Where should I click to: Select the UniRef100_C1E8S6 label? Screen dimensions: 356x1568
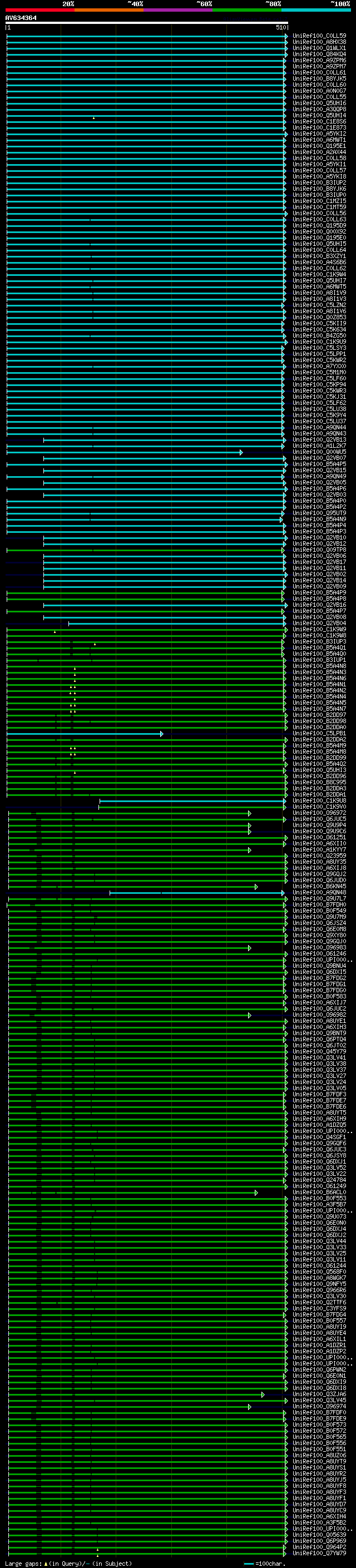click(x=319, y=121)
